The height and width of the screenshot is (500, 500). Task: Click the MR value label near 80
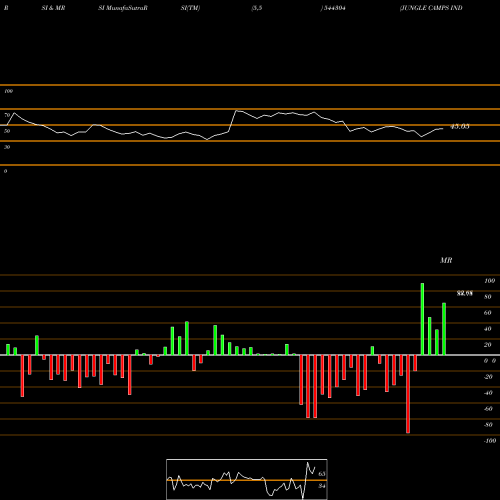click(465, 293)
